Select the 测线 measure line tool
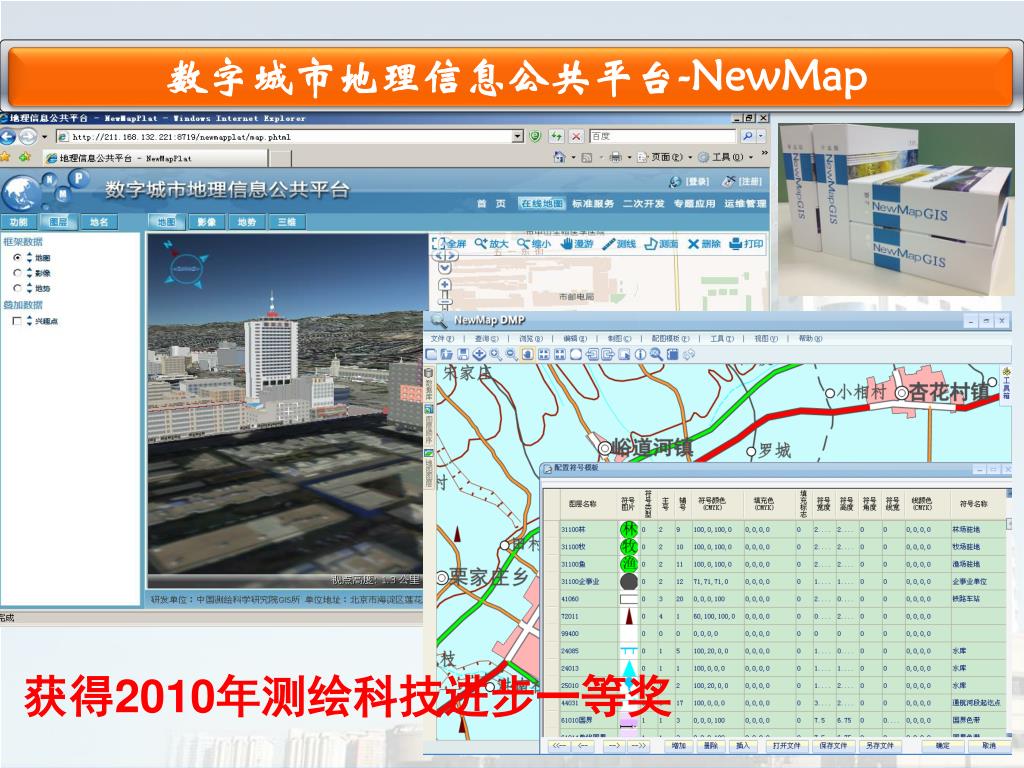Screen dimensions: 1024x768 619,244
